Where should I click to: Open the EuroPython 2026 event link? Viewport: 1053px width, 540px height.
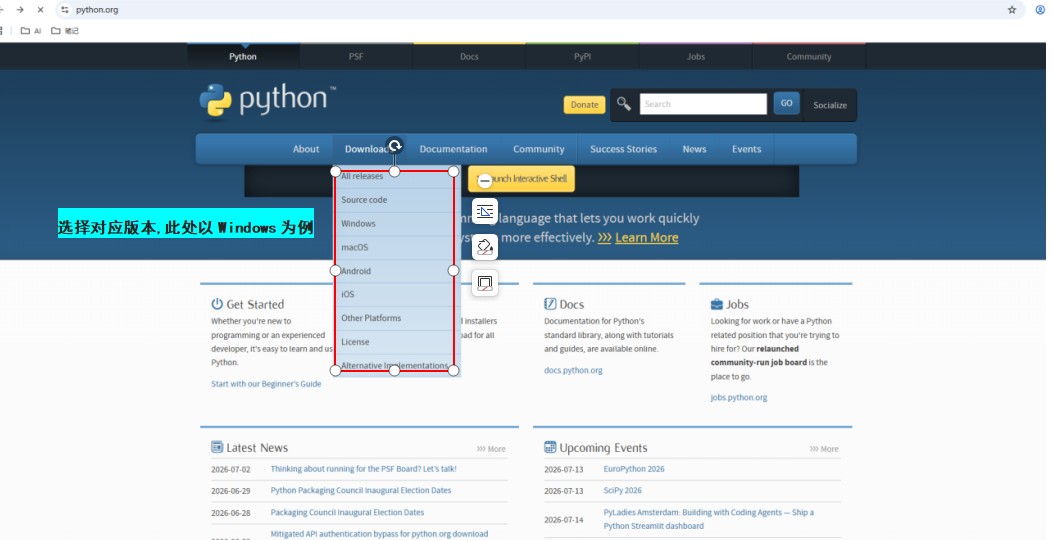[634, 469]
